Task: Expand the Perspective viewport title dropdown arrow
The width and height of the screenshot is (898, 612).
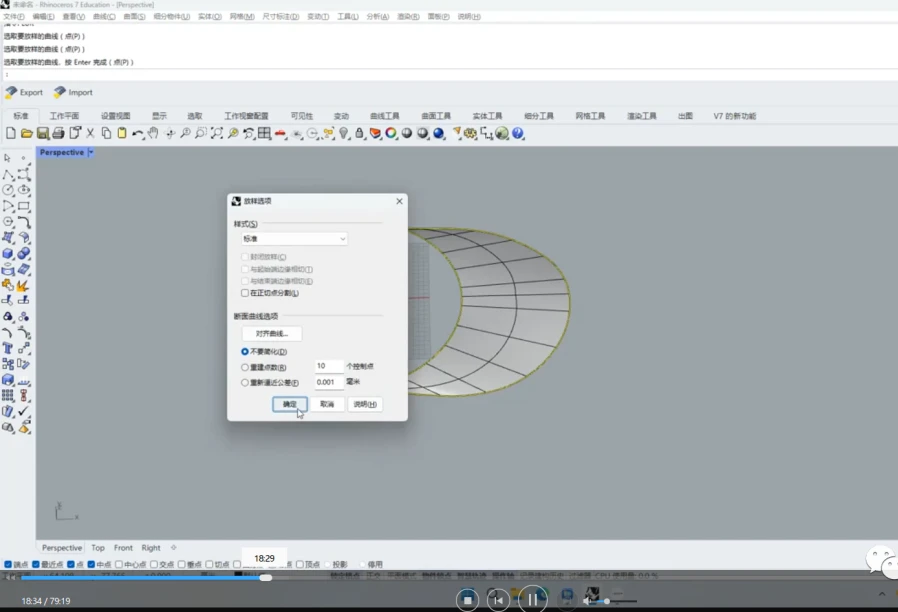Action: (x=91, y=153)
